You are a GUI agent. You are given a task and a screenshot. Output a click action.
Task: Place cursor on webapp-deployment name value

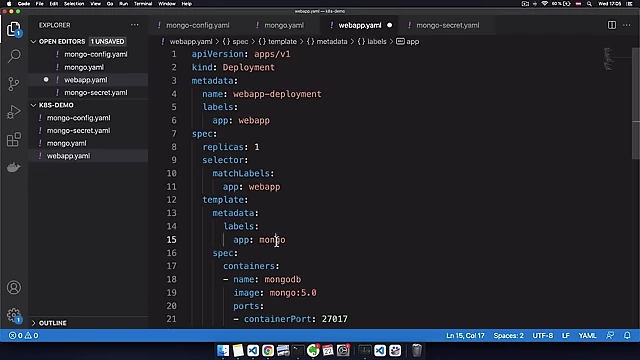[x=277, y=94]
